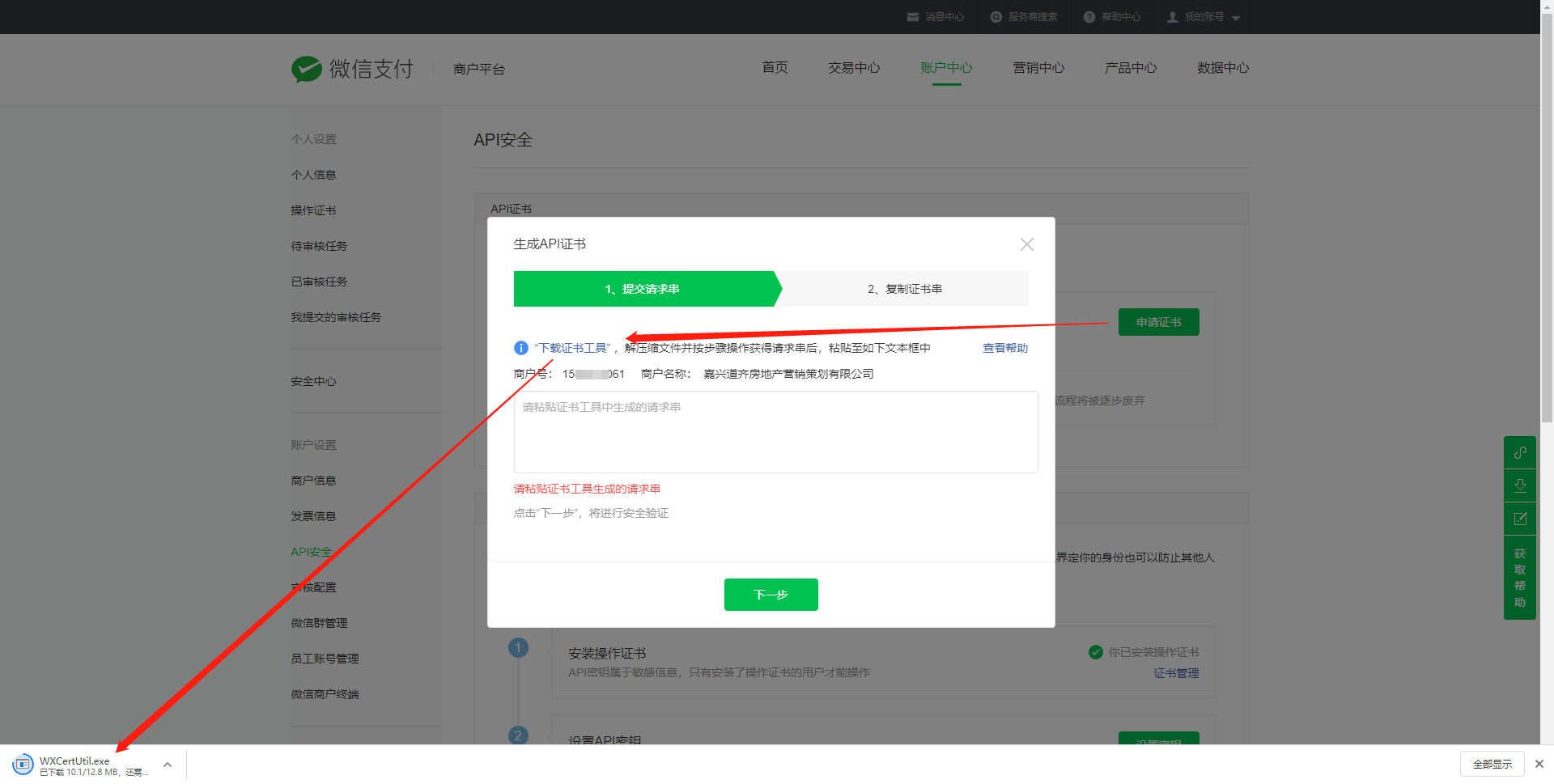The width and height of the screenshot is (1554, 784).
Task: Click the WXCertUtil.exe file name
Action: point(74,761)
